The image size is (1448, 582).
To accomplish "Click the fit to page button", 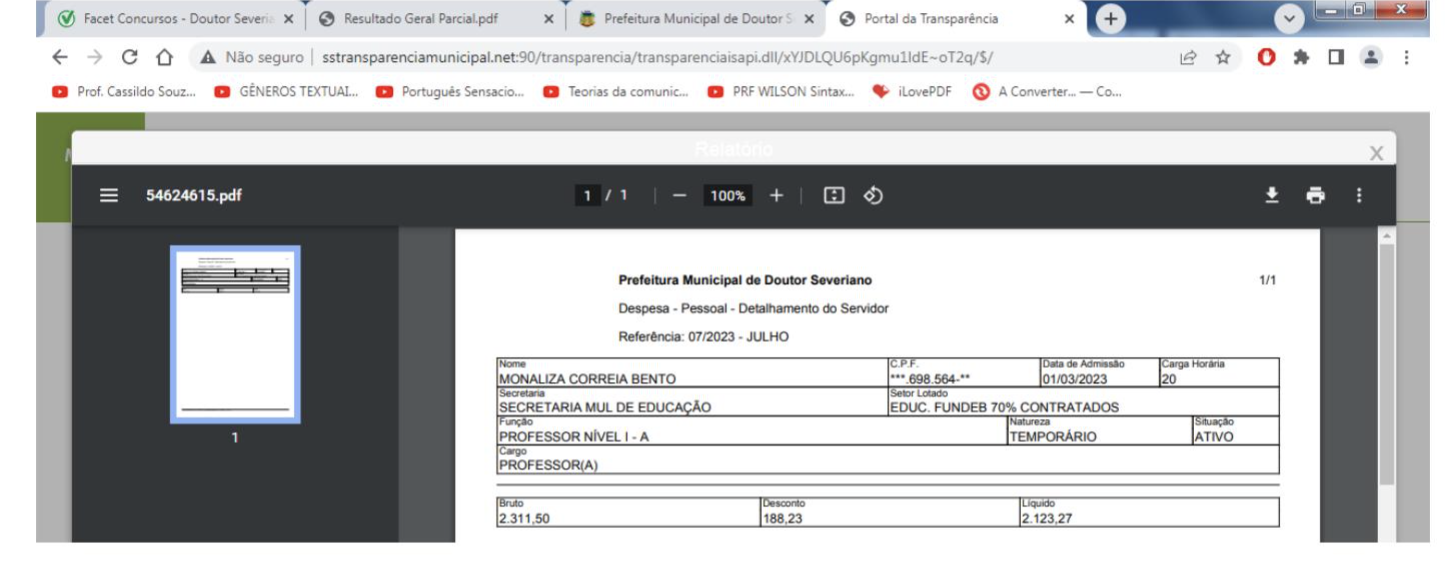I will coord(833,196).
